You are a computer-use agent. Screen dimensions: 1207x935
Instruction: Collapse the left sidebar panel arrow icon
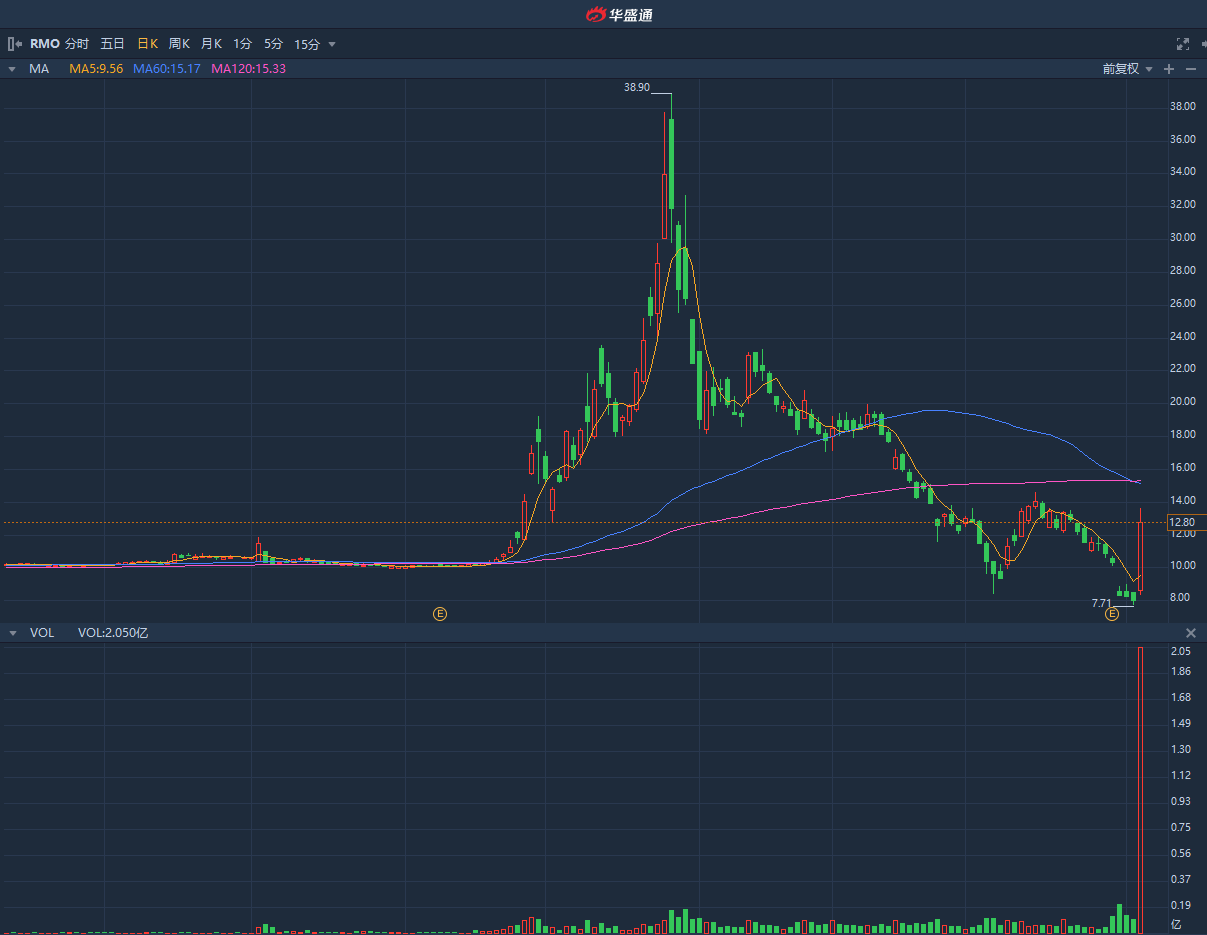coord(14,44)
